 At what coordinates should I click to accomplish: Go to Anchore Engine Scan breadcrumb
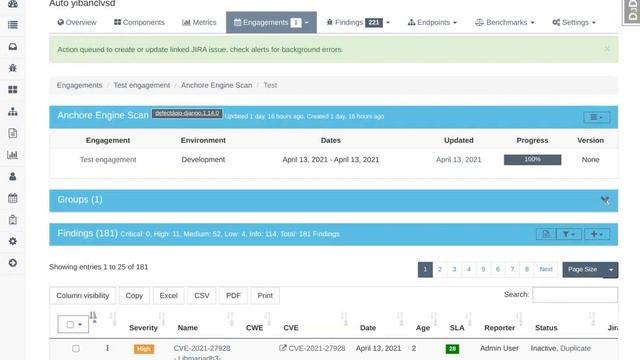(x=217, y=85)
